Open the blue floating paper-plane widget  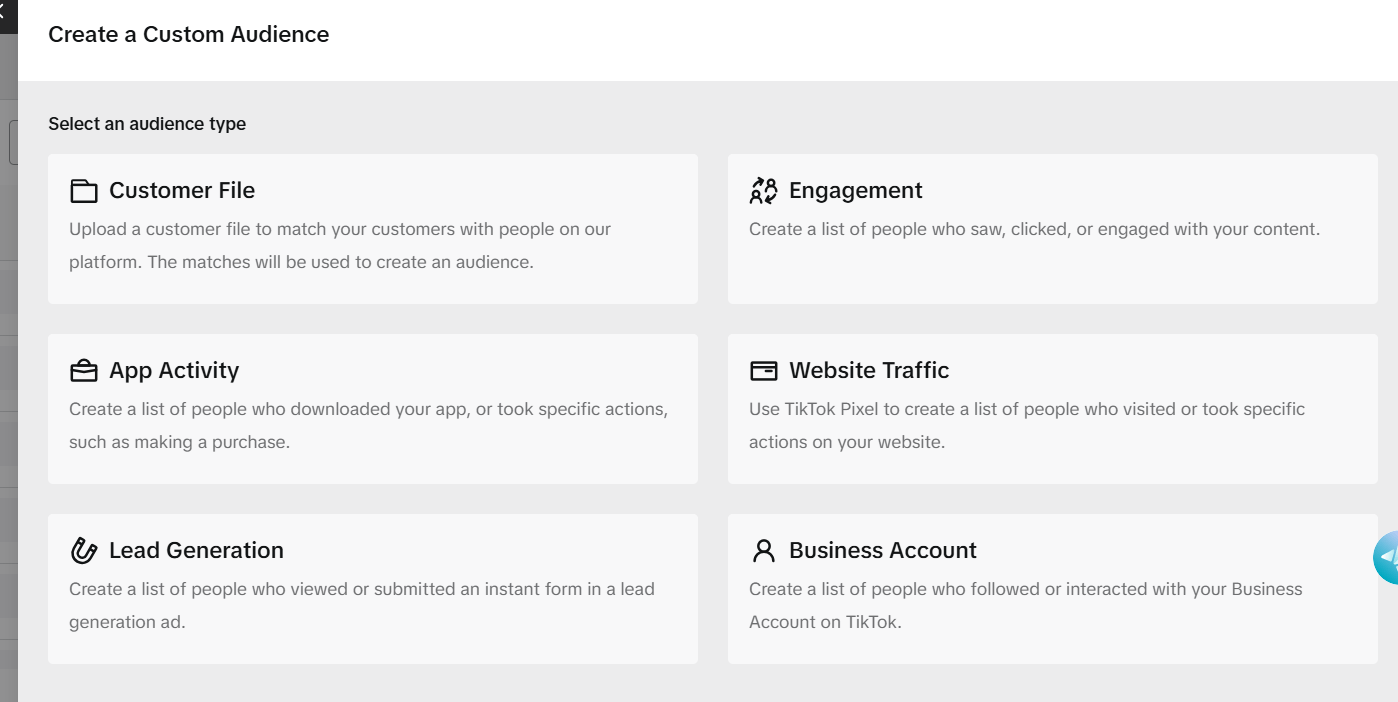click(x=1388, y=557)
